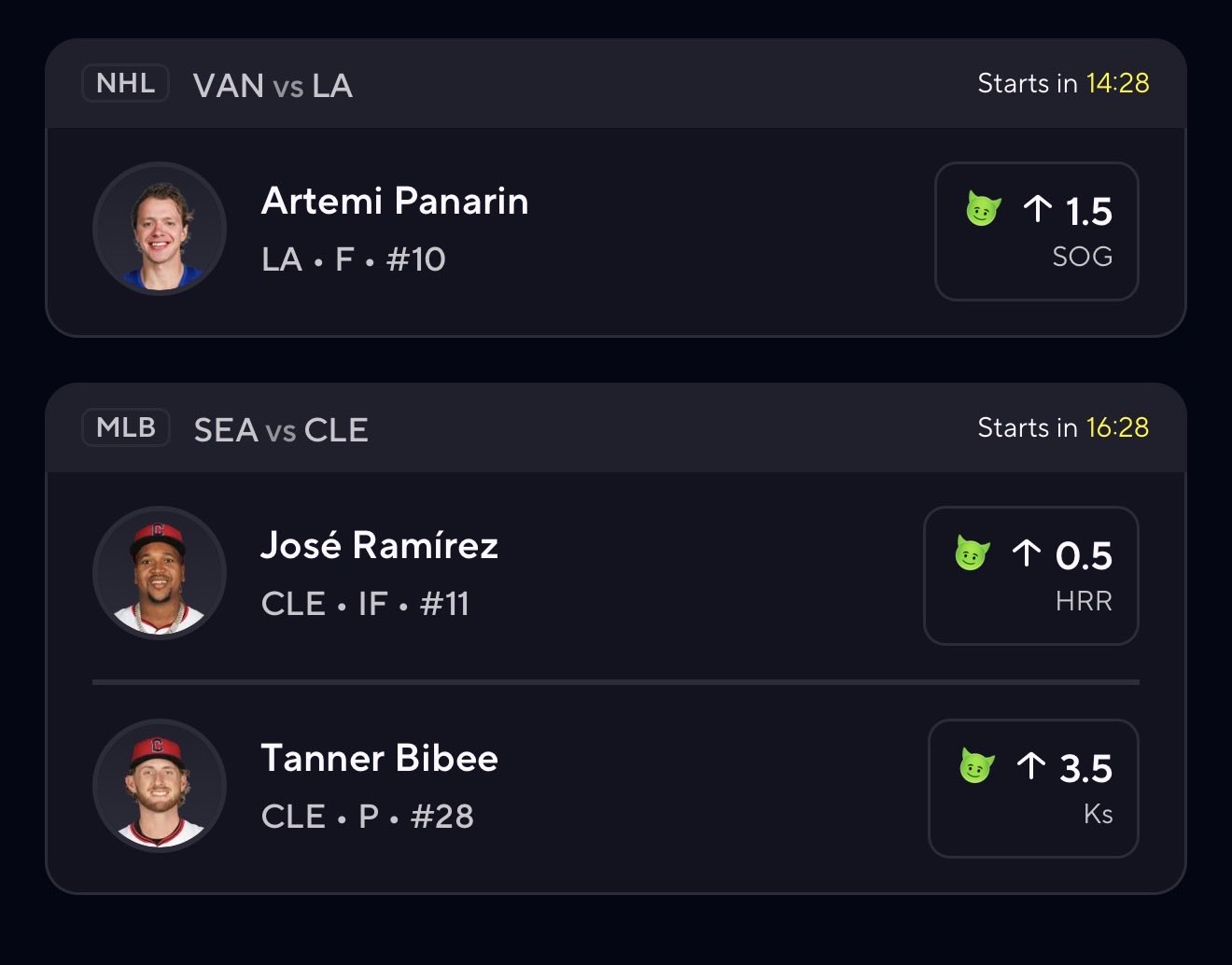Open Artemi Panarin's player headshot

tap(160, 229)
